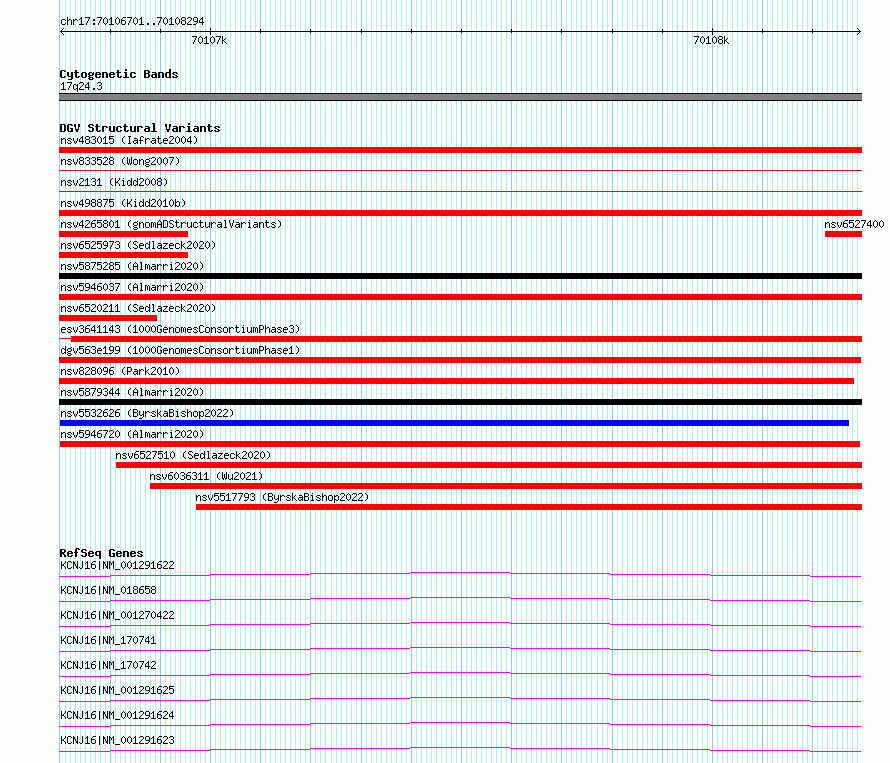Open the nsv5946037 (Almarri2020) label
Image resolution: width=890 pixels, height=763 pixels.
(x=132, y=287)
